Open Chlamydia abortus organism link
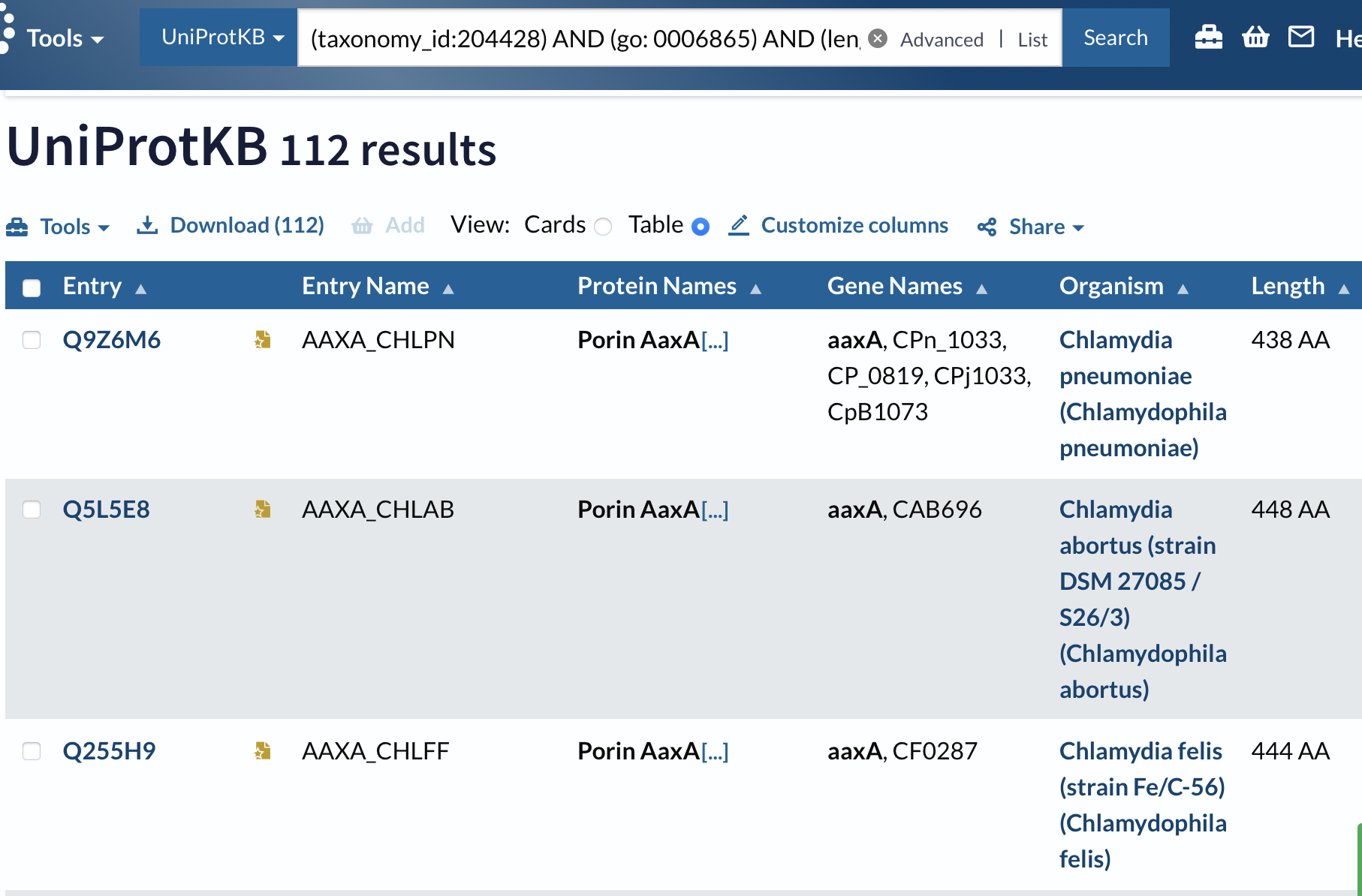Screen dimensions: 1362x896 (x=1143, y=600)
